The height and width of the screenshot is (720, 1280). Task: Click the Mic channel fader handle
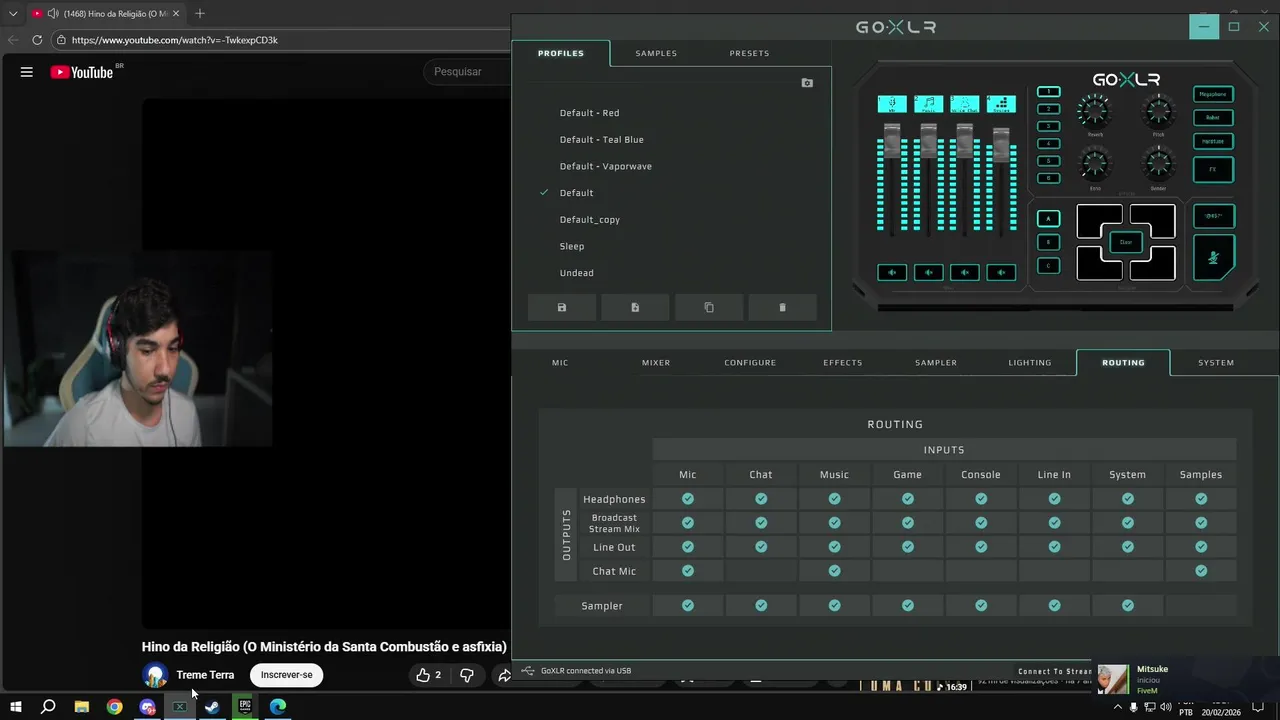tap(892, 140)
